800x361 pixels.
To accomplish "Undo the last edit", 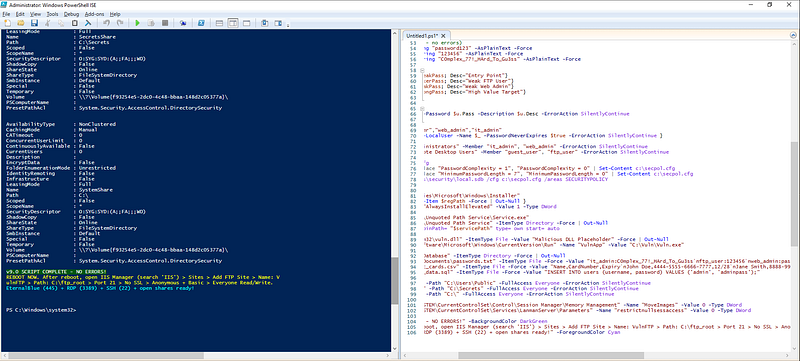I will [x=107, y=23].
